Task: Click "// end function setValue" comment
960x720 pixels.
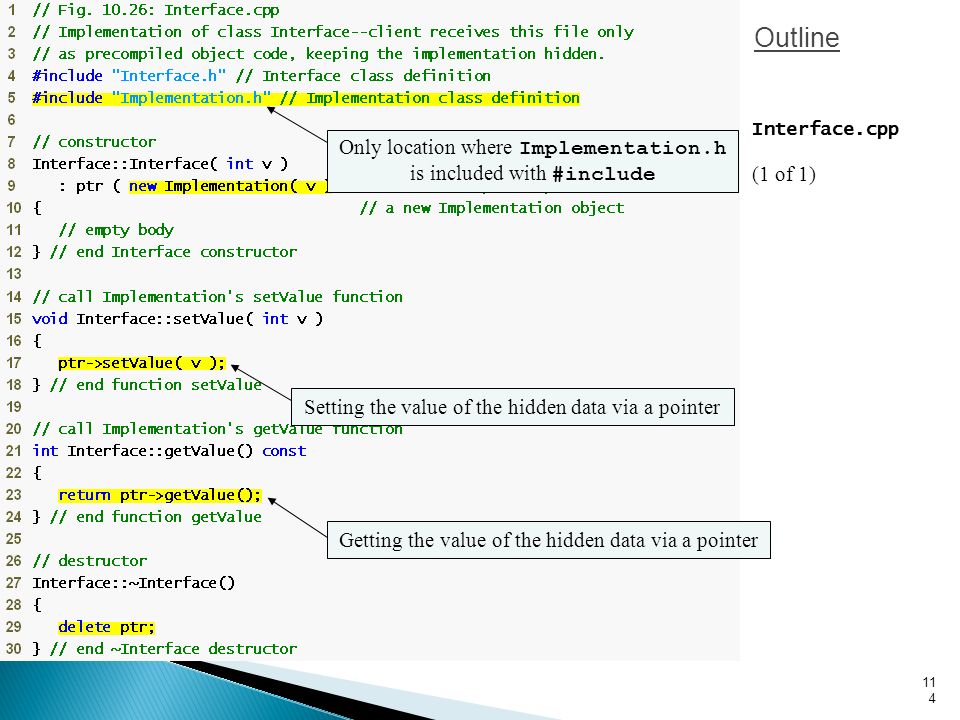Action: pyautogui.click(x=156, y=385)
